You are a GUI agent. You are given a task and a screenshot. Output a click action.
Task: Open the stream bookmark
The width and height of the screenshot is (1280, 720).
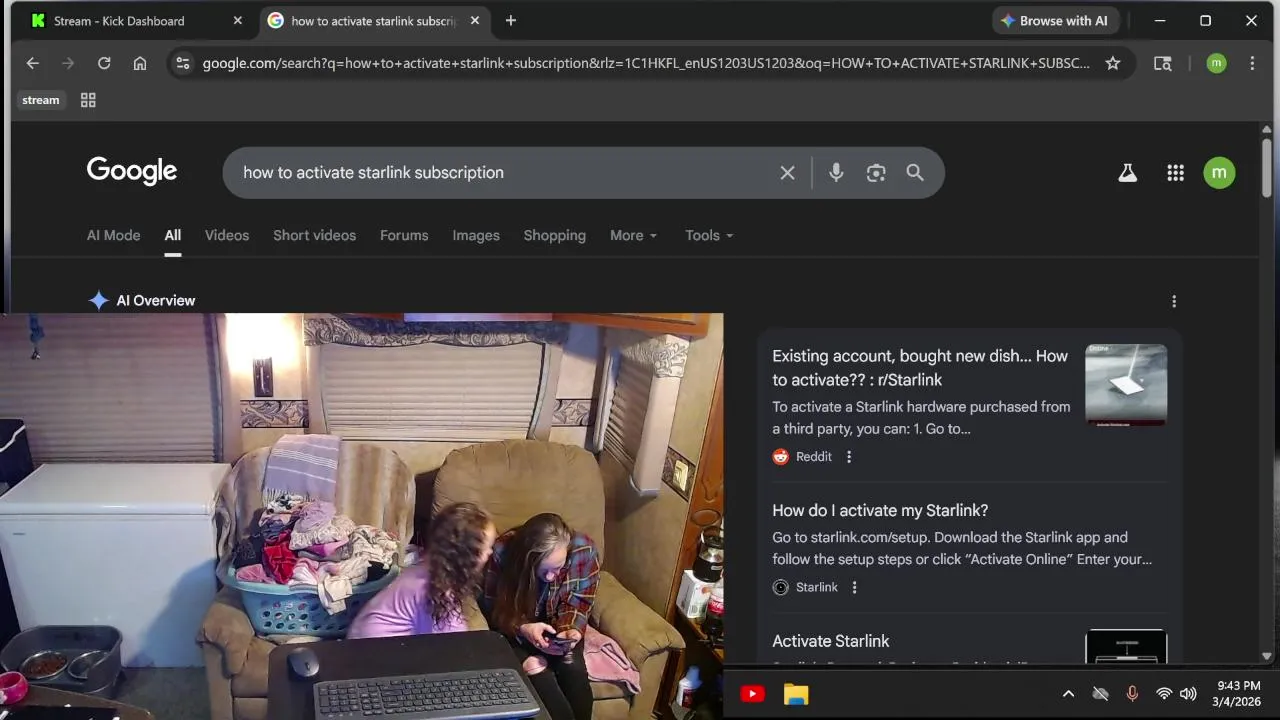click(41, 100)
